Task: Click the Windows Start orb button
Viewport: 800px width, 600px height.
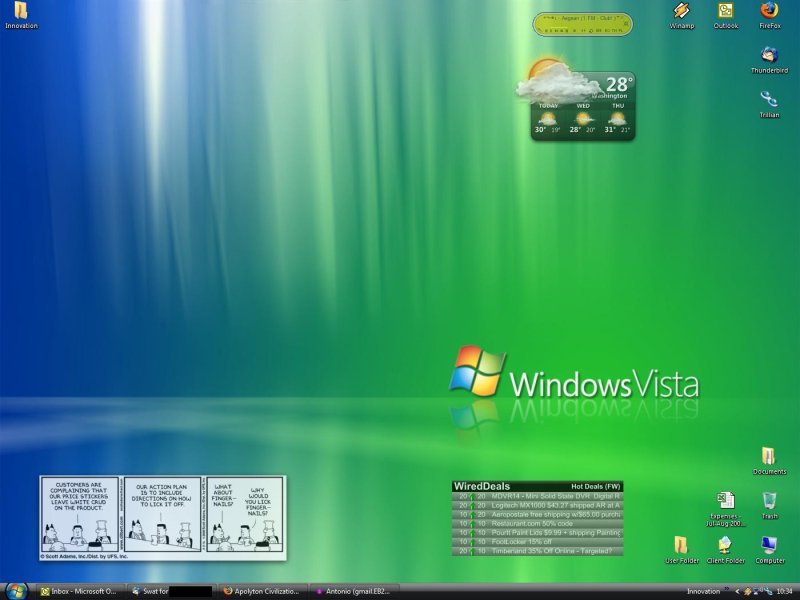Action: point(16,590)
